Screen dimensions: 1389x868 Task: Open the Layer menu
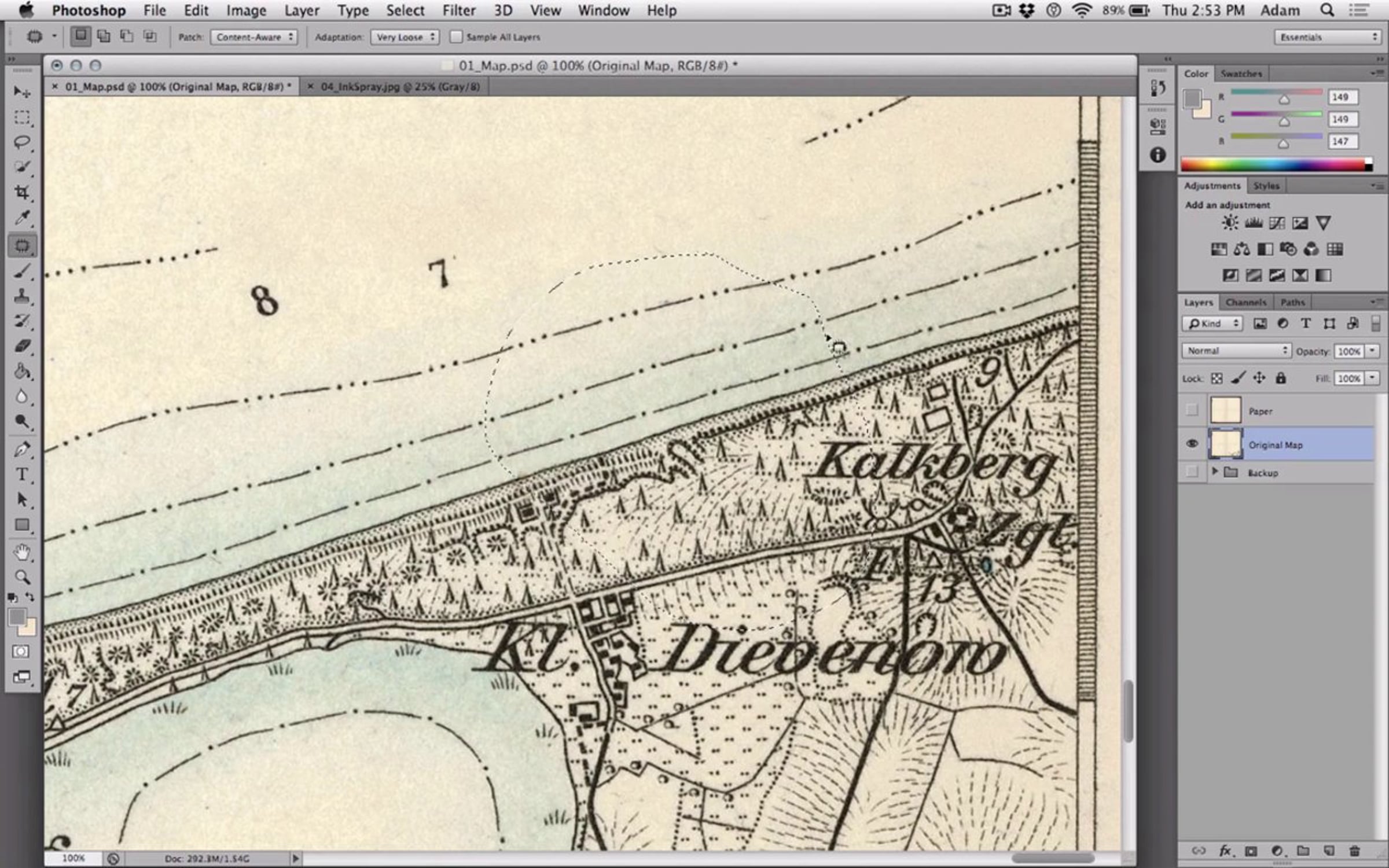click(x=302, y=10)
